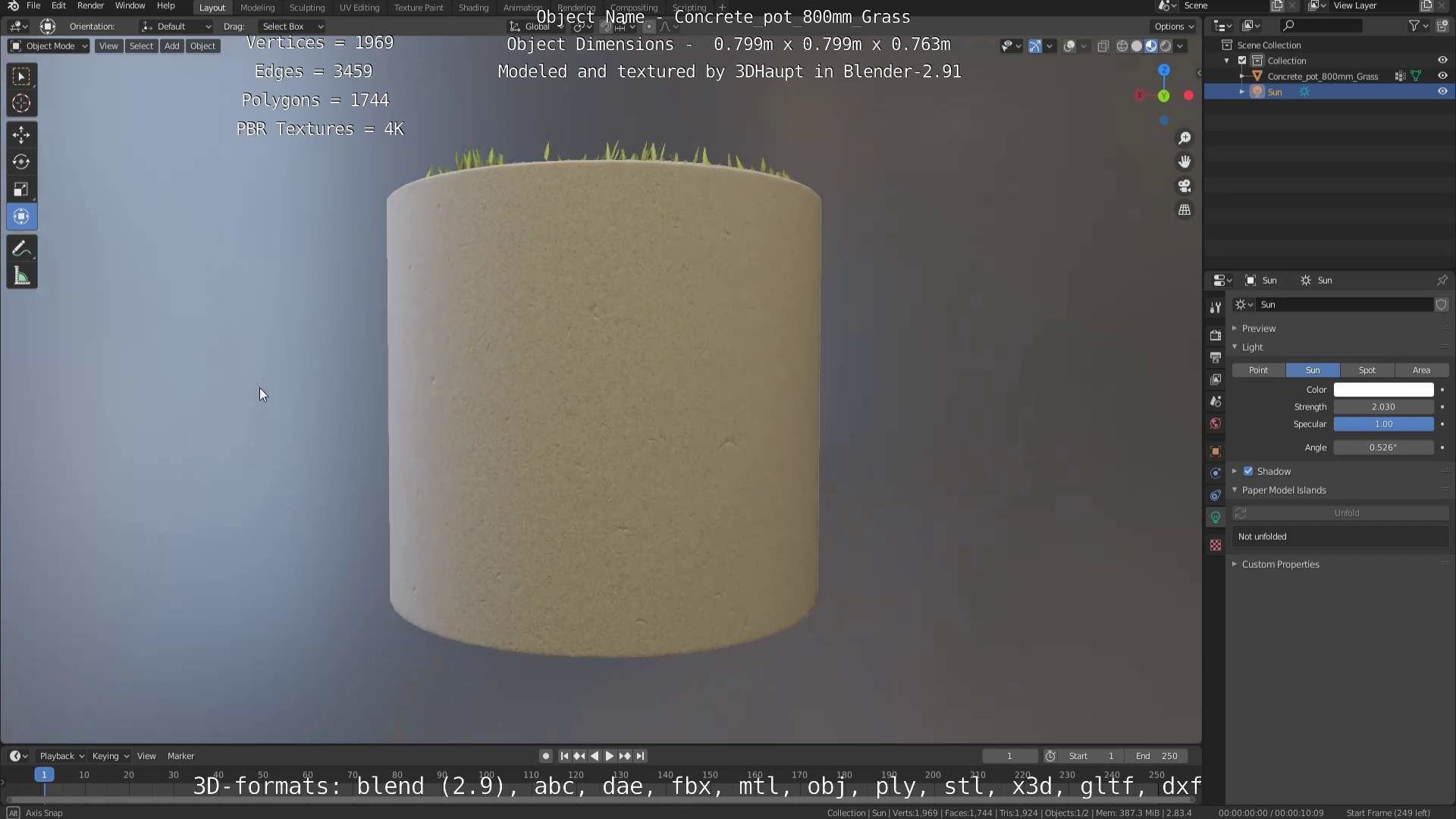Select the Measure ruler tool
The image size is (1456, 819).
[x=21, y=276]
